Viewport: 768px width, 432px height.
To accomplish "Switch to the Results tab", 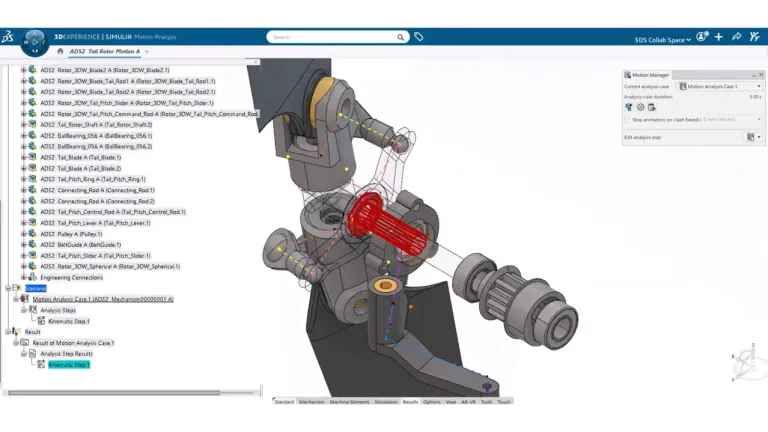I will click(410, 402).
